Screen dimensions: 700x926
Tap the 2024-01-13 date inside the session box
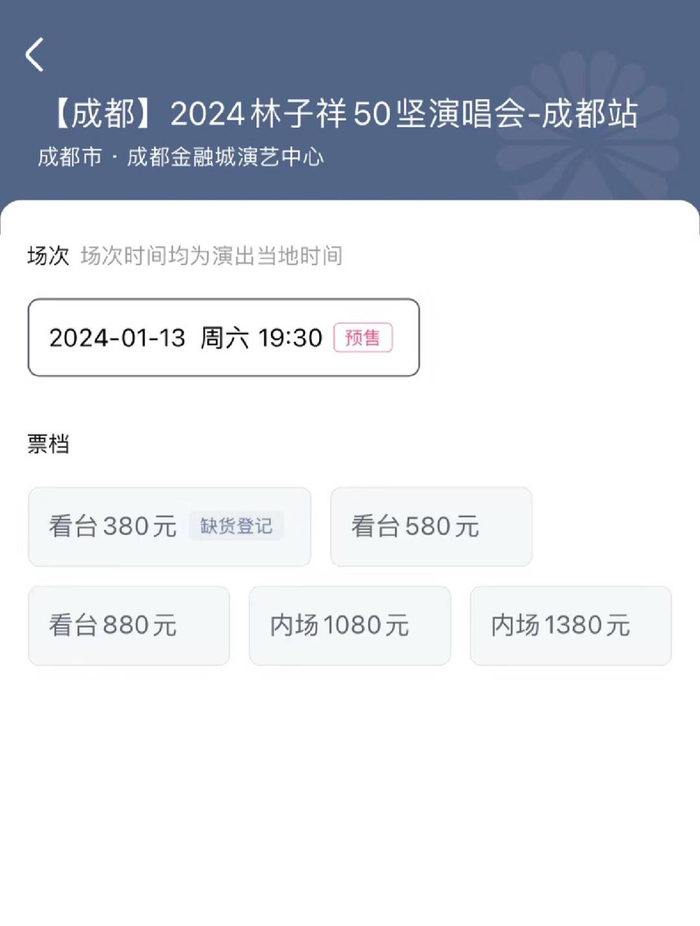117,338
